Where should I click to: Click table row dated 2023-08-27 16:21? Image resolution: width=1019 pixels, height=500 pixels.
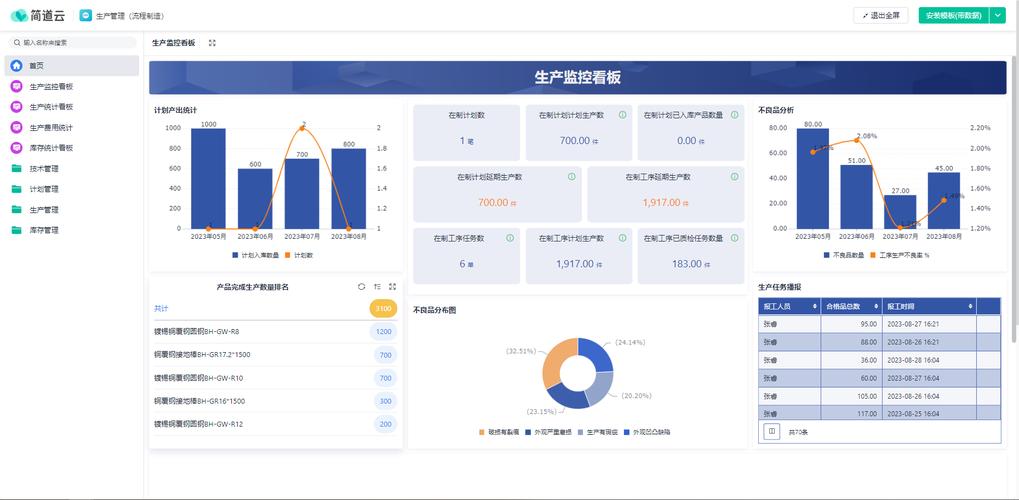tap(879, 324)
